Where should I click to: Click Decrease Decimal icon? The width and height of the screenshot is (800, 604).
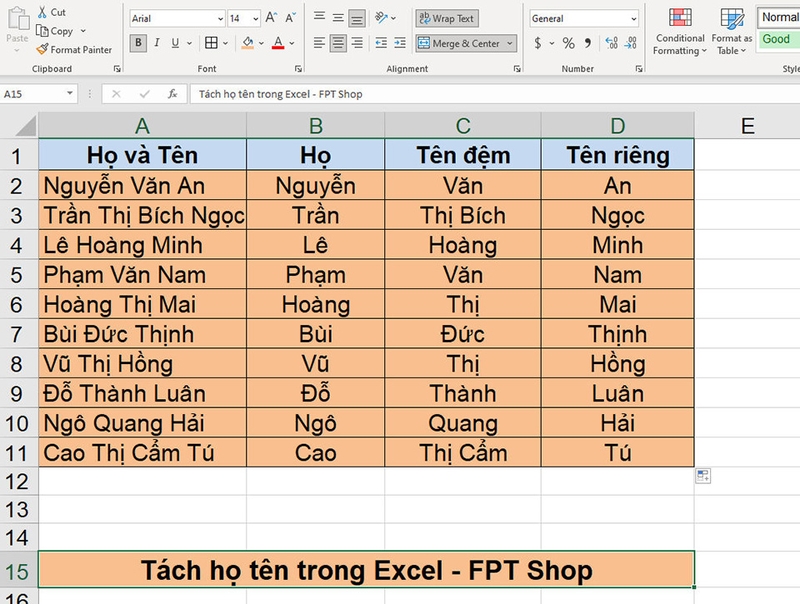pos(631,43)
